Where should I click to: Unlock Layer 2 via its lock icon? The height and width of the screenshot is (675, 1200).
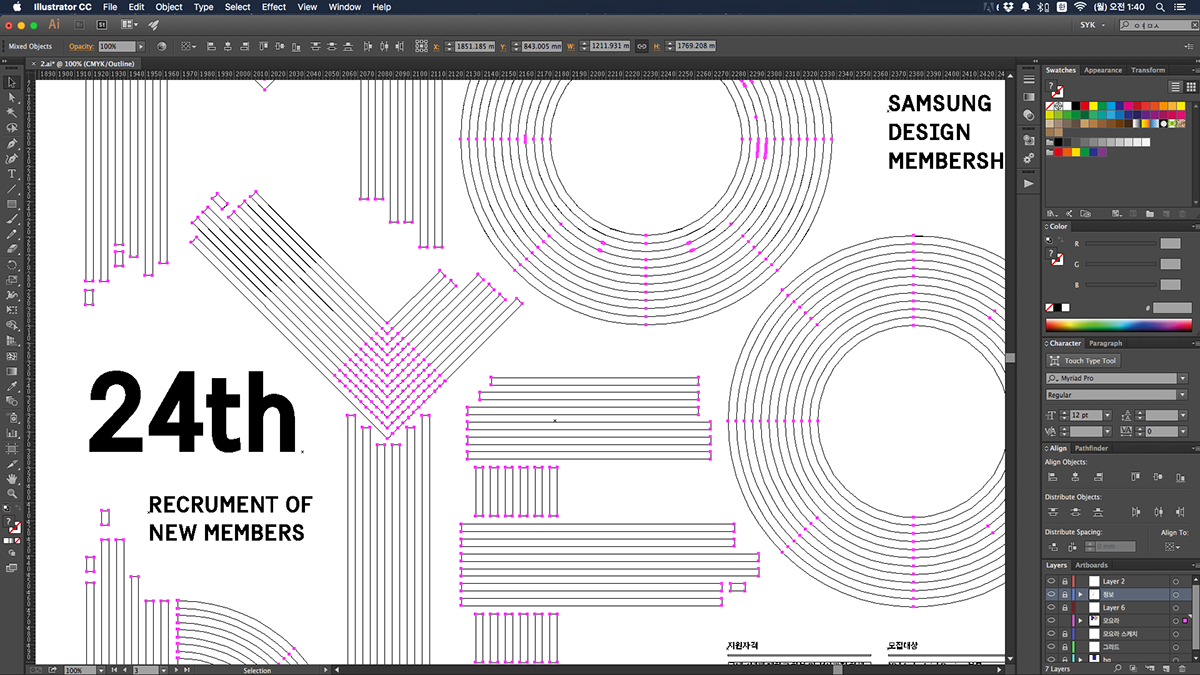click(1064, 581)
